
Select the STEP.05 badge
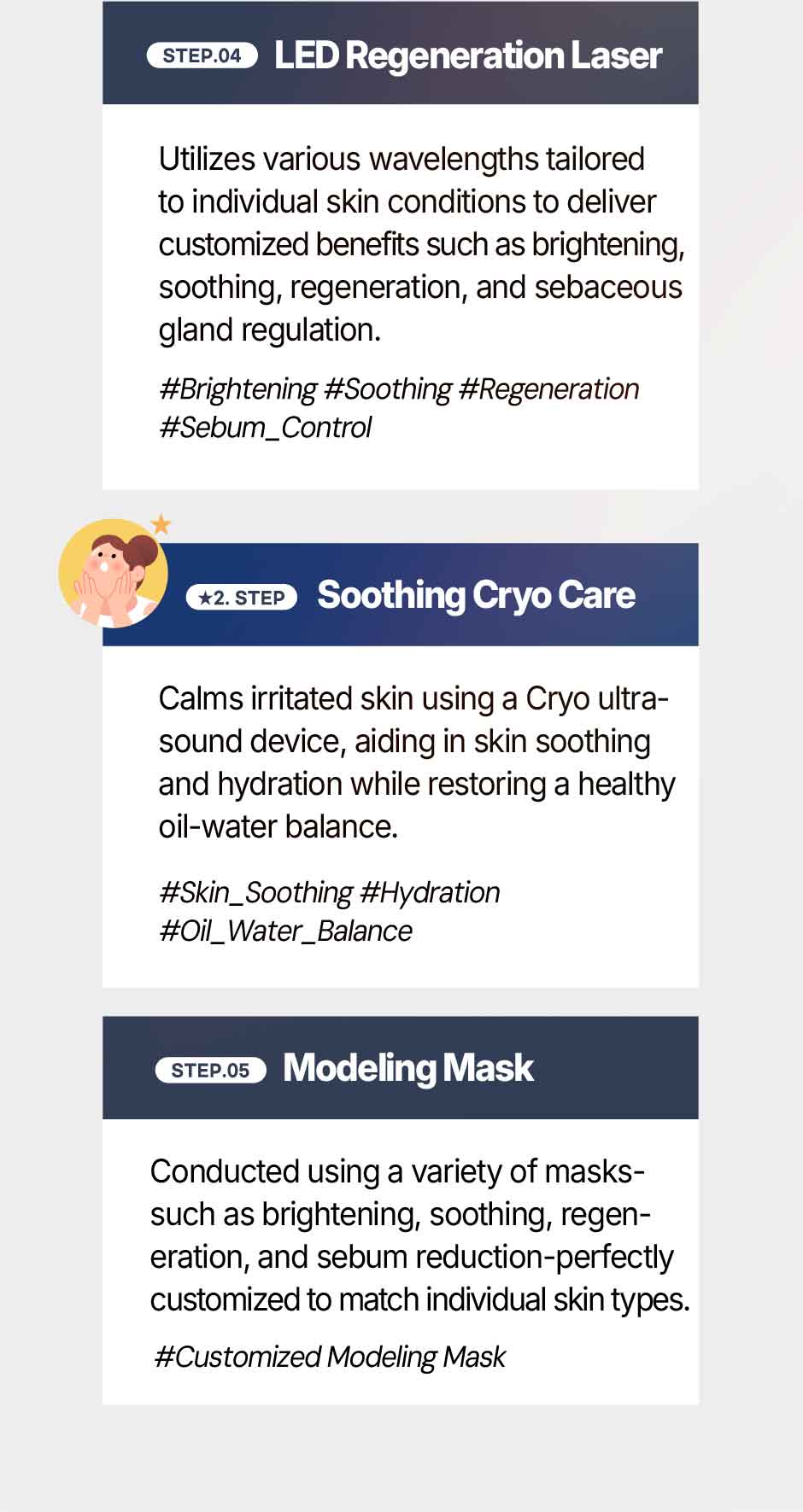(x=211, y=1070)
